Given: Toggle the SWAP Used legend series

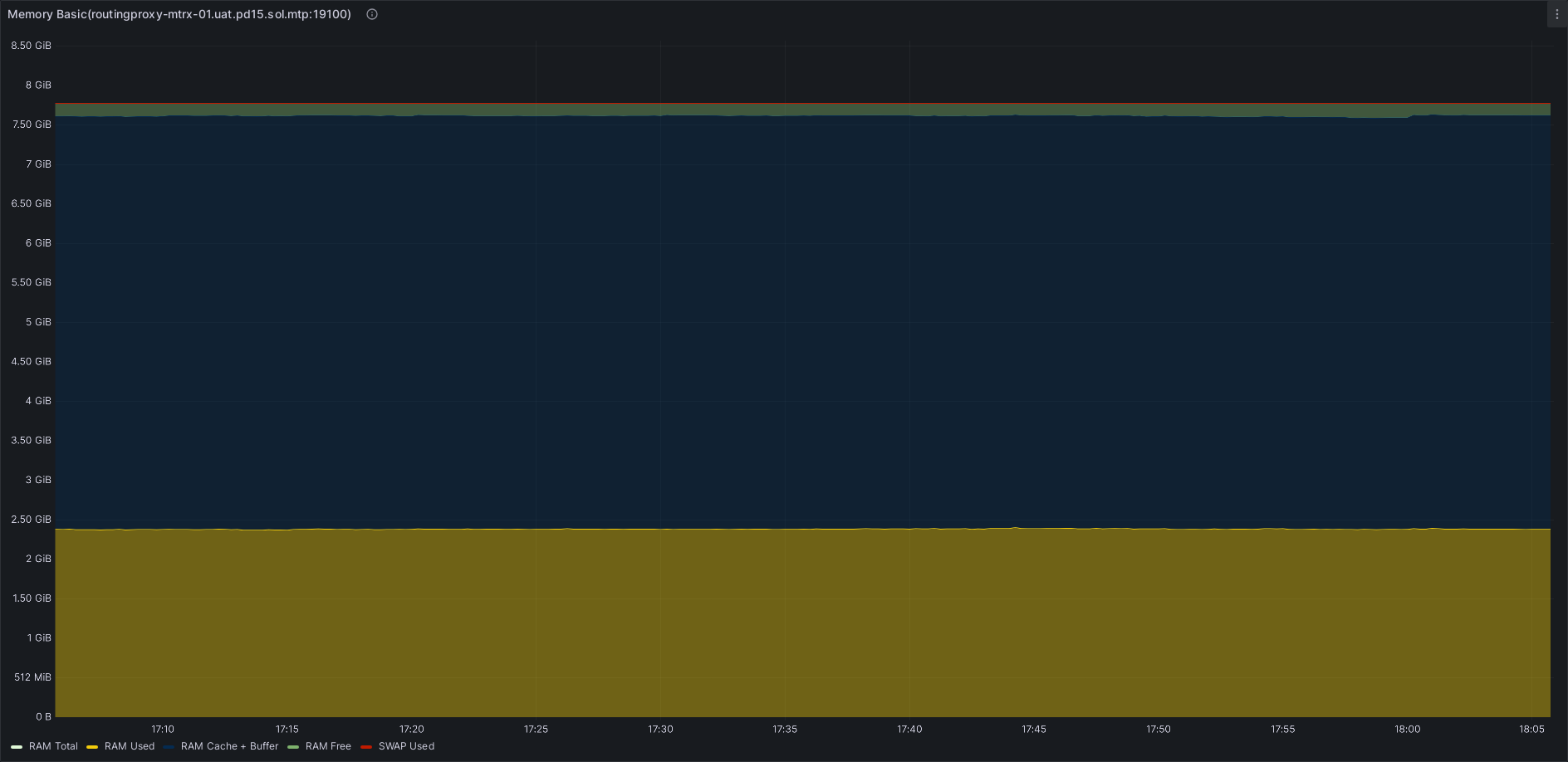Looking at the screenshot, I should 406,746.
